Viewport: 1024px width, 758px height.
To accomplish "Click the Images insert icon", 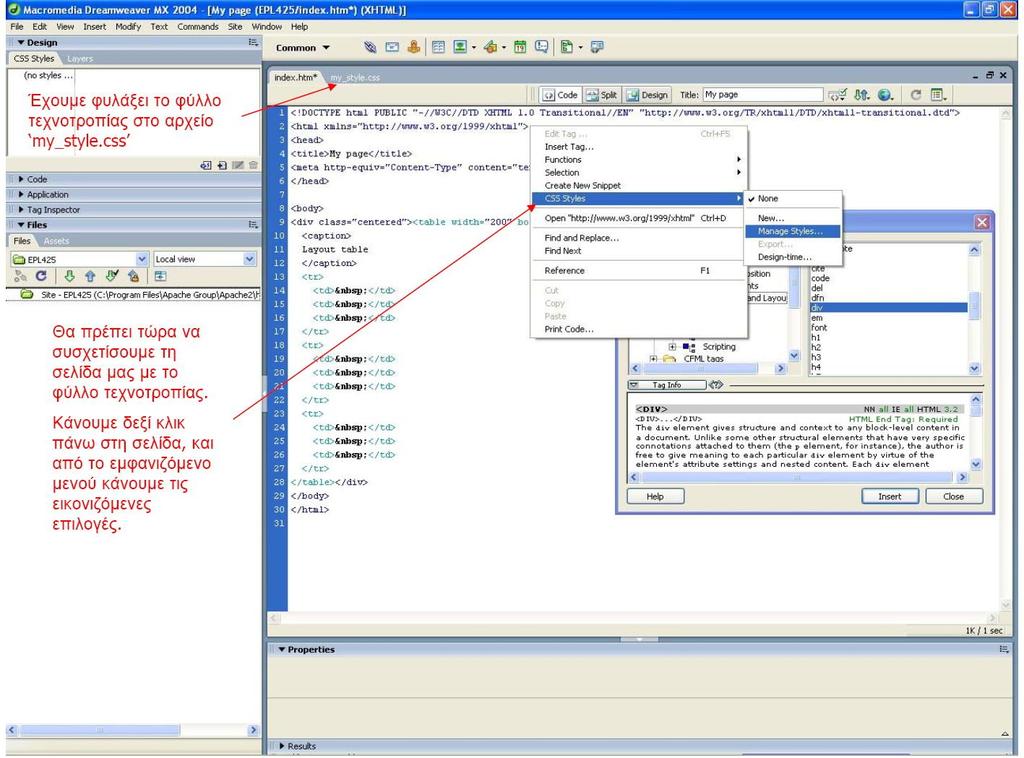I will (460, 47).
